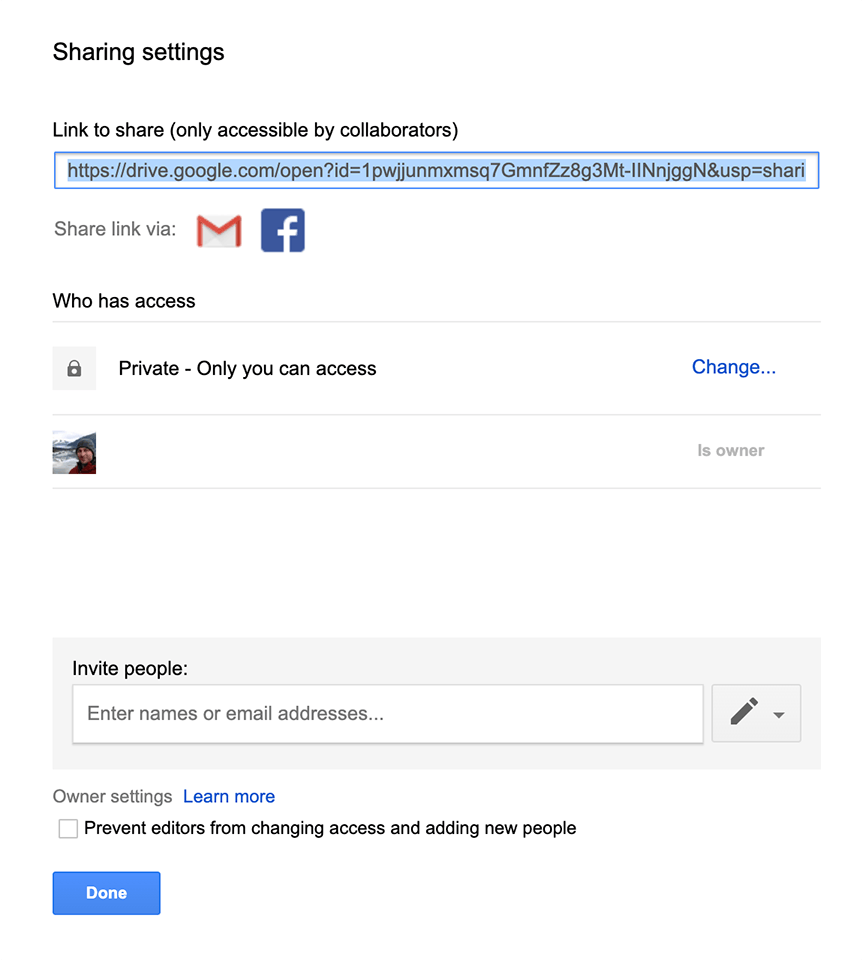Click the Who has access heading
The width and height of the screenshot is (863, 960).
tap(124, 301)
